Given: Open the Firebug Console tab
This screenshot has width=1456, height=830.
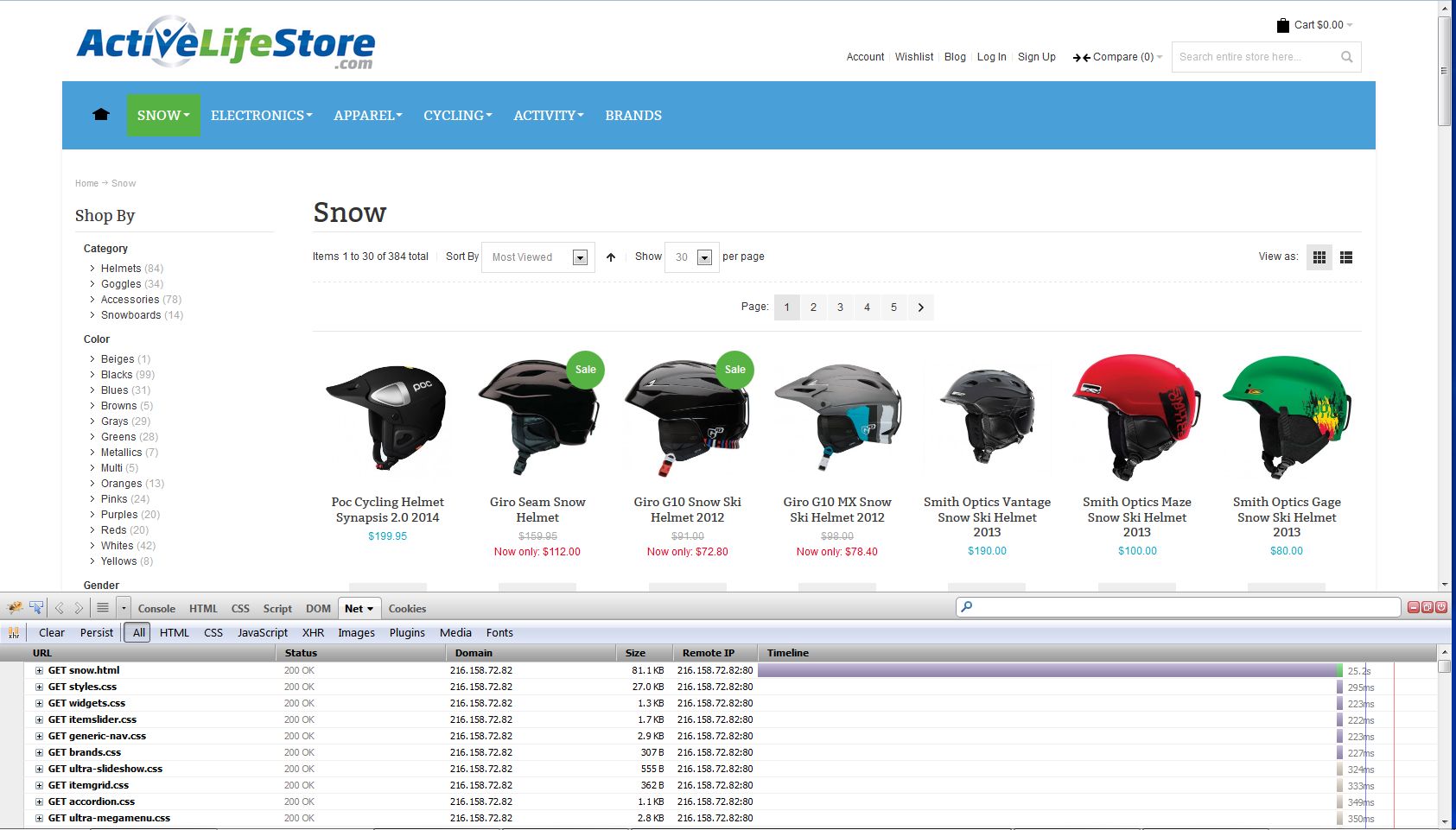Looking at the screenshot, I should [156, 608].
